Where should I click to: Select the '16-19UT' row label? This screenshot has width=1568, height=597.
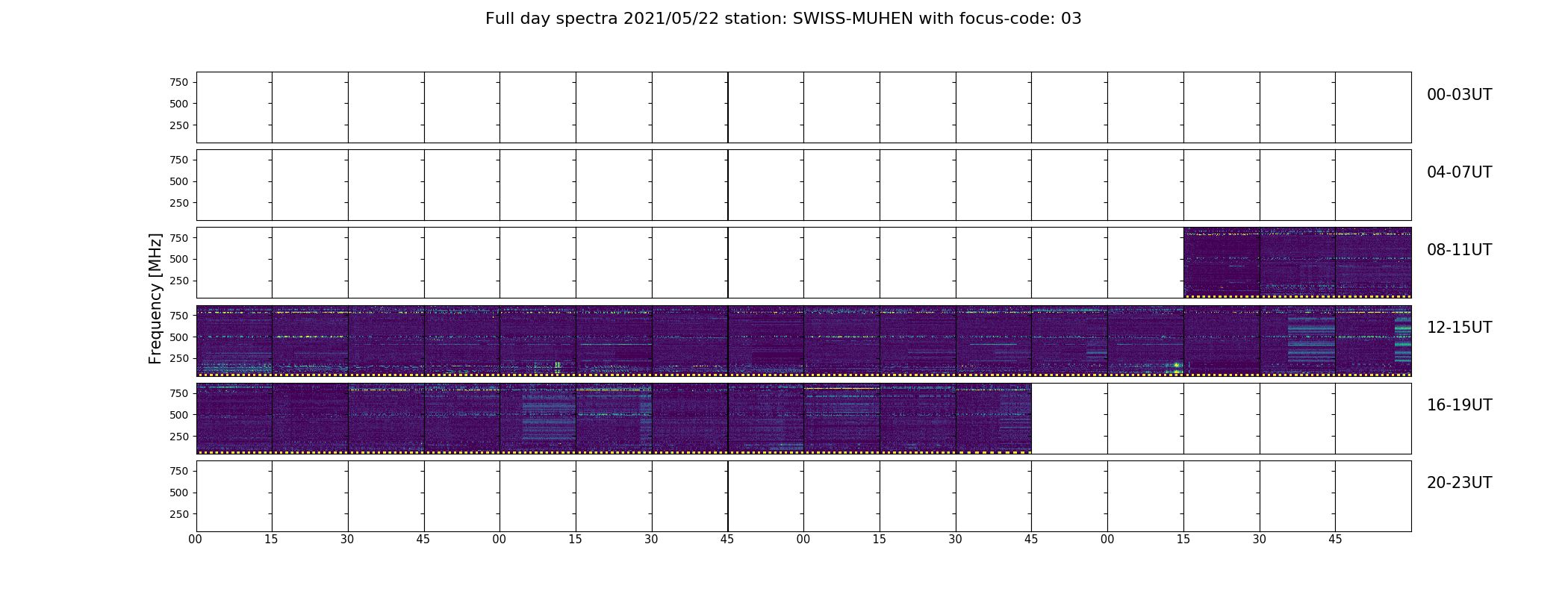point(1459,405)
